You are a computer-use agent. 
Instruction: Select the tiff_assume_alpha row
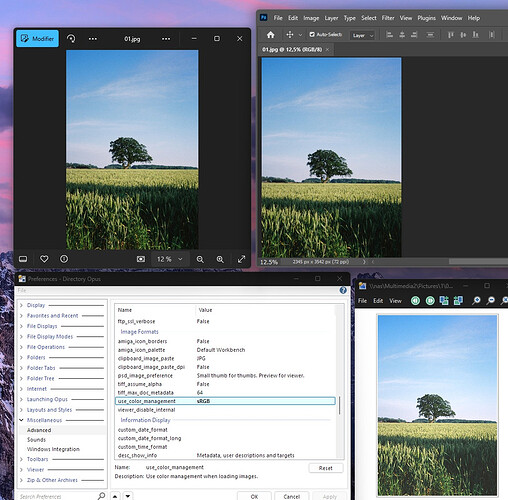[x=225, y=384]
